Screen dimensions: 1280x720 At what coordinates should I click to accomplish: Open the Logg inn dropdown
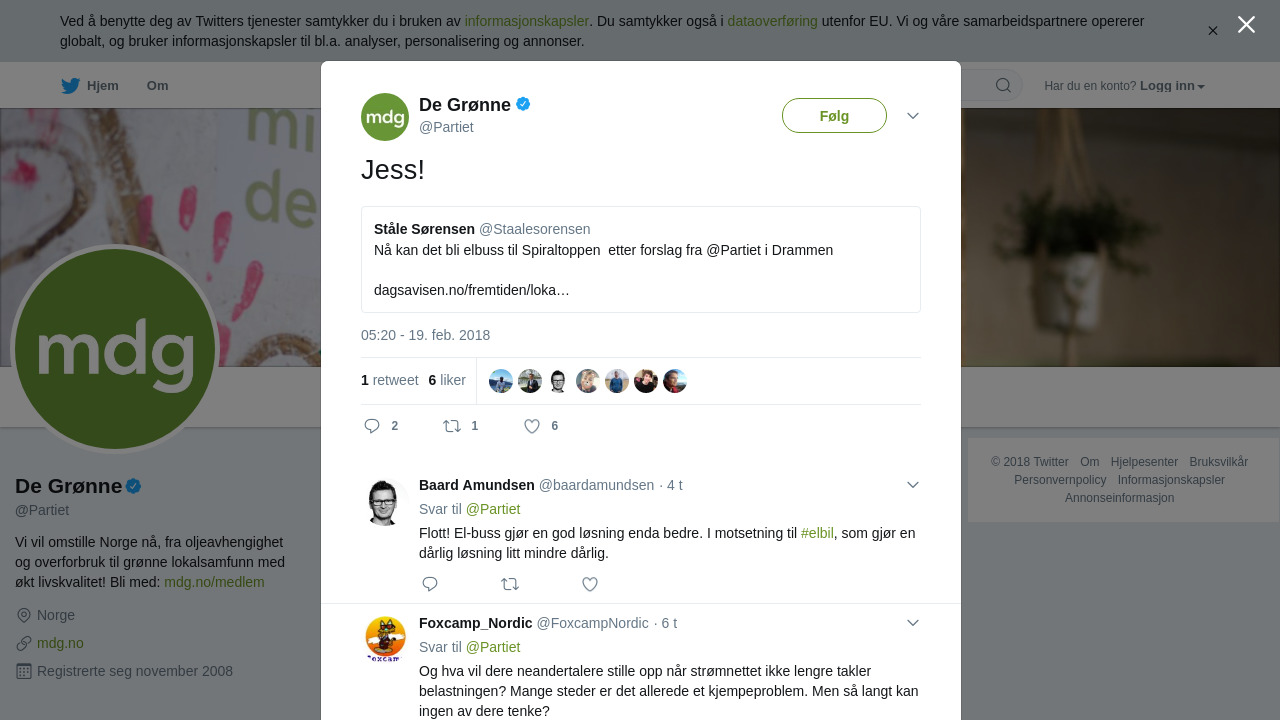1172,86
